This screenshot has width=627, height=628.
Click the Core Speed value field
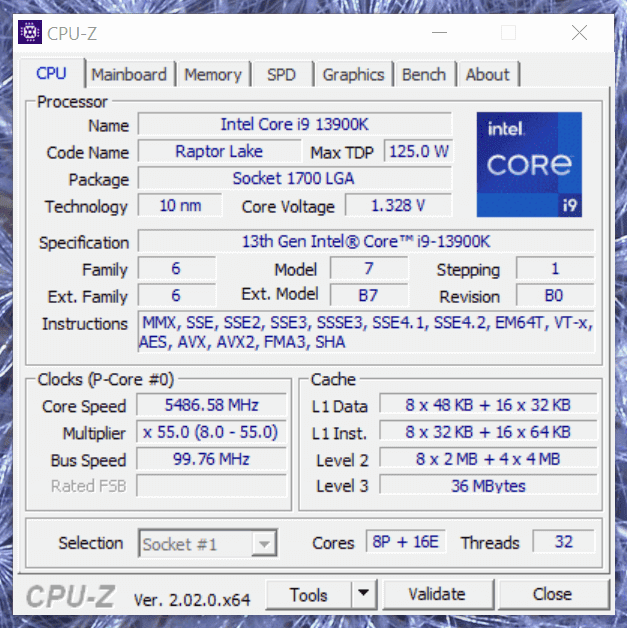(x=211, y=405)
